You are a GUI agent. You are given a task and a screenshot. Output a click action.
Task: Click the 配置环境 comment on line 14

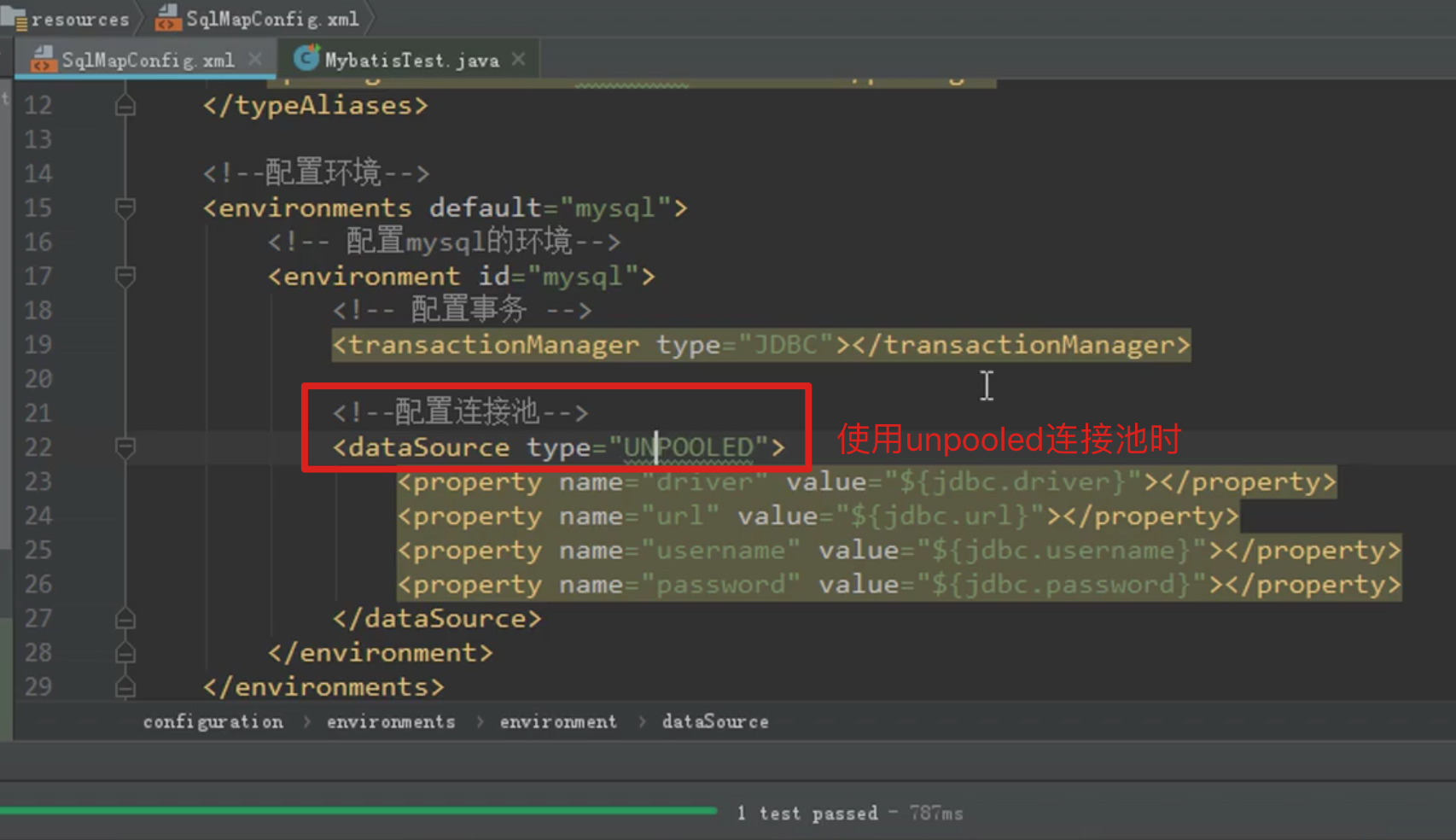pyautogui.click(x=316, y=173)
